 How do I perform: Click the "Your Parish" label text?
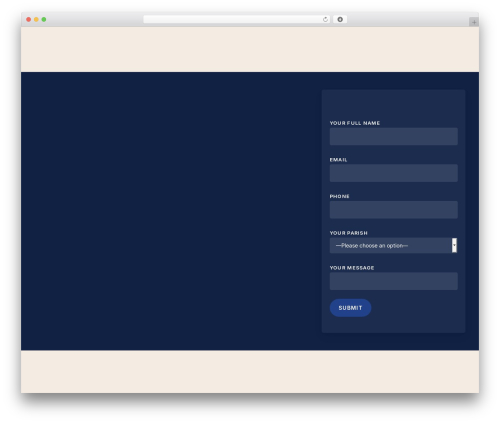point(348,233)
